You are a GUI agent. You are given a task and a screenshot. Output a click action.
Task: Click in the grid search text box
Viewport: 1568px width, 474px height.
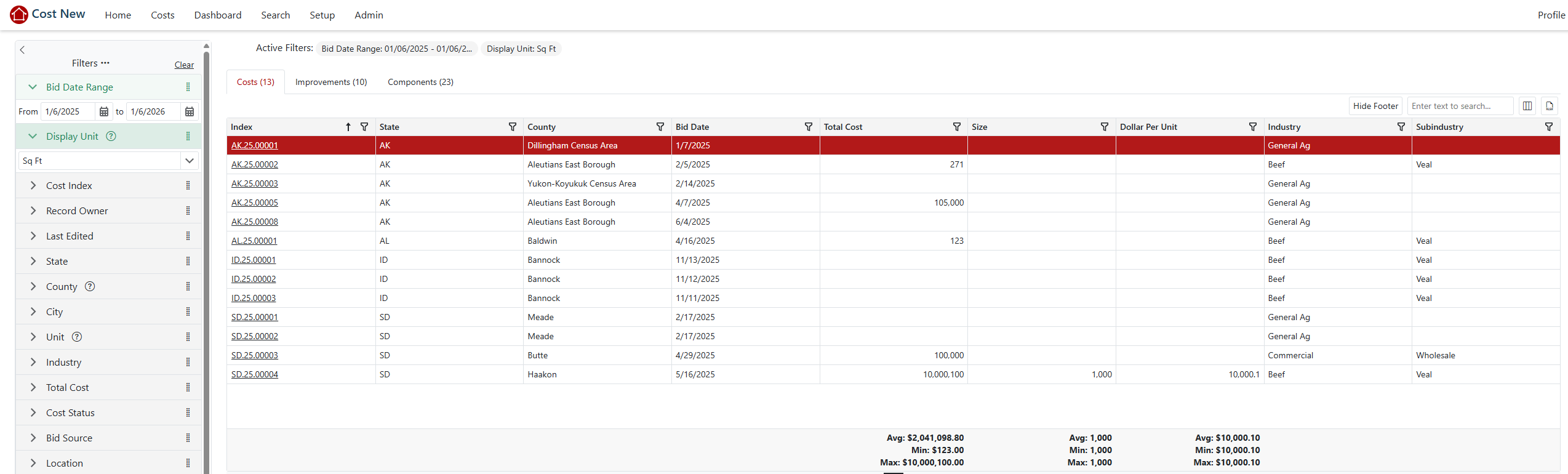click(x=1458, y=106)
